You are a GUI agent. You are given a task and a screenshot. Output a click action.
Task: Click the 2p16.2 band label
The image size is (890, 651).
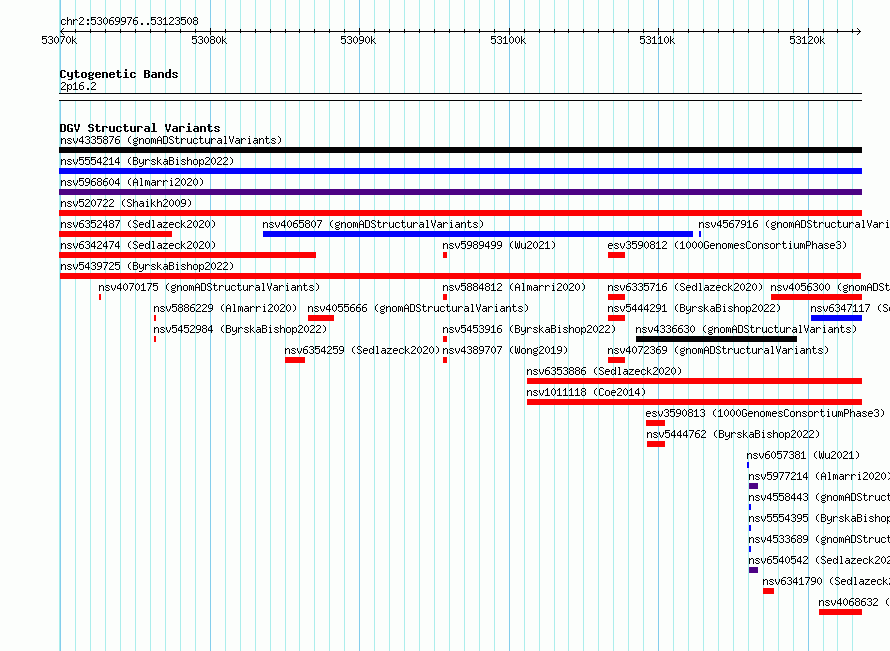(x=78, y=86)
